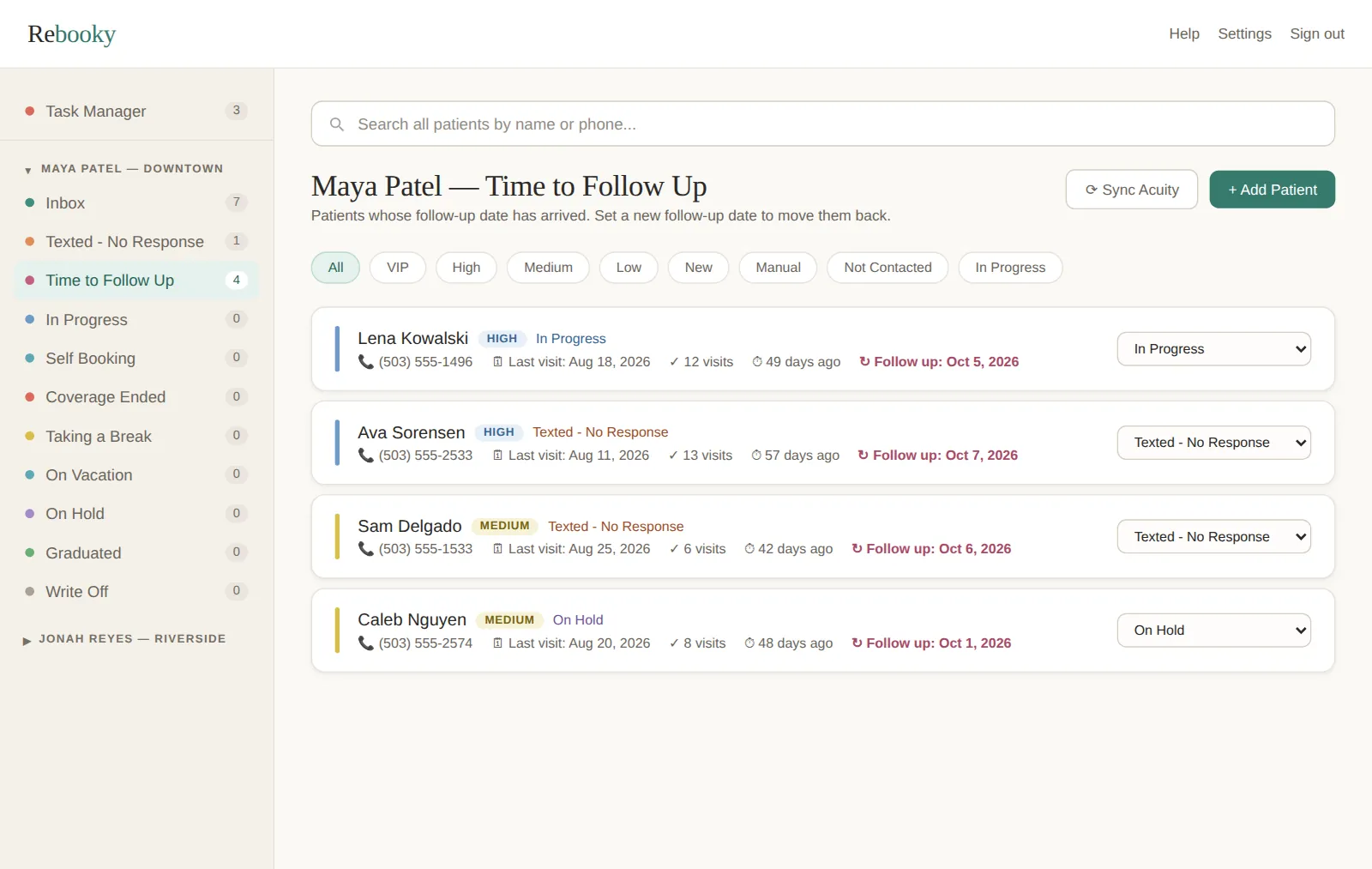Go to the Inbox list
This screenshot has height=869, width=1372.
[x=137, y=203]
